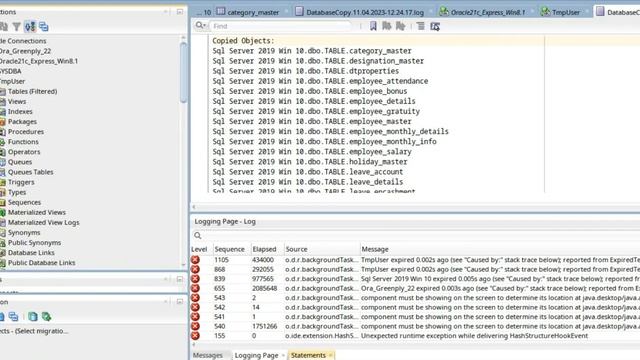640x360 pixels.
Task: Click error icon for sequence 155
Action: coord(196,336)
